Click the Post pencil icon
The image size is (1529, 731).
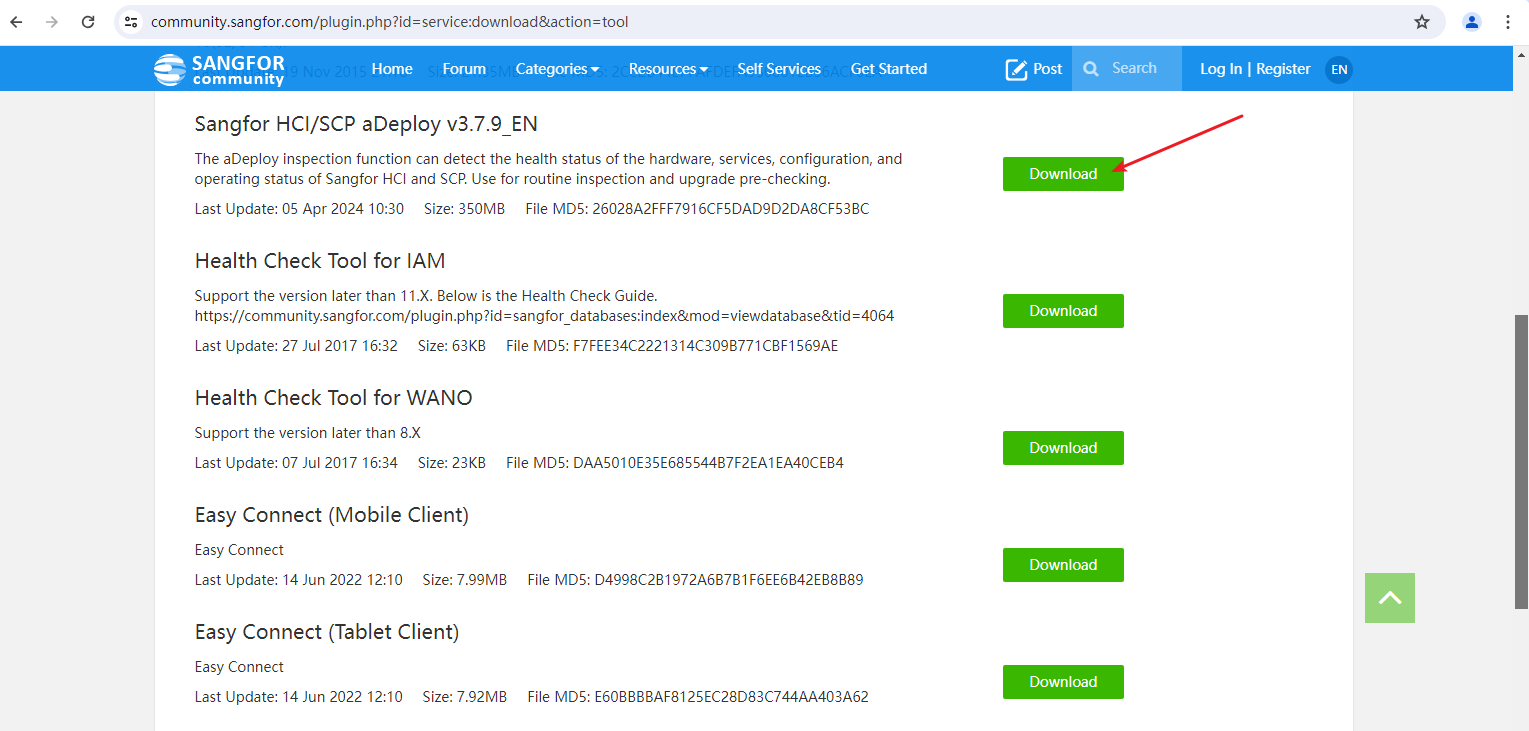[x=1017, y=69]
